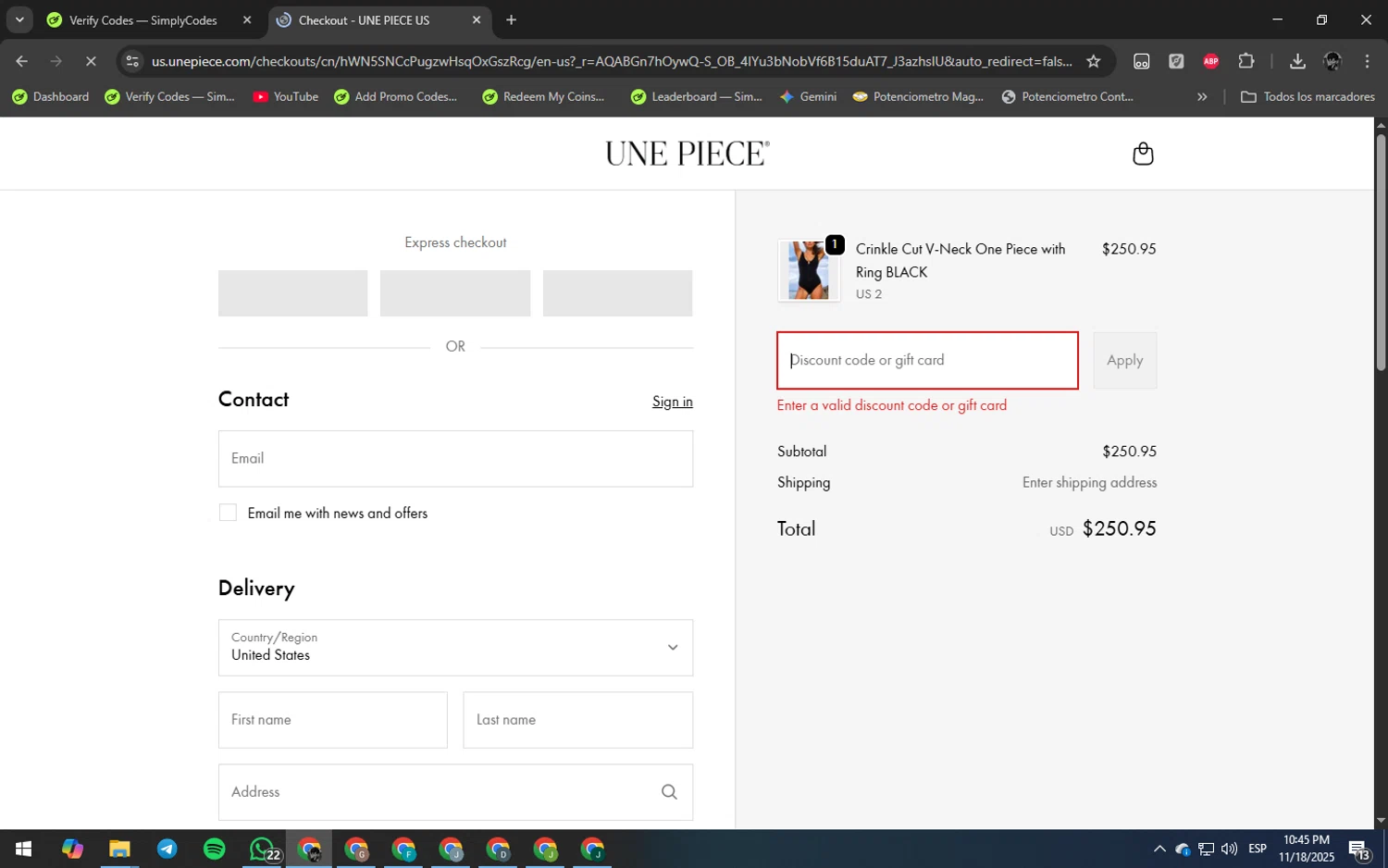Screen dimensions: 1388x868
Task: Expand the hidden bookmarks chevron
Action: coord(1202,96)
